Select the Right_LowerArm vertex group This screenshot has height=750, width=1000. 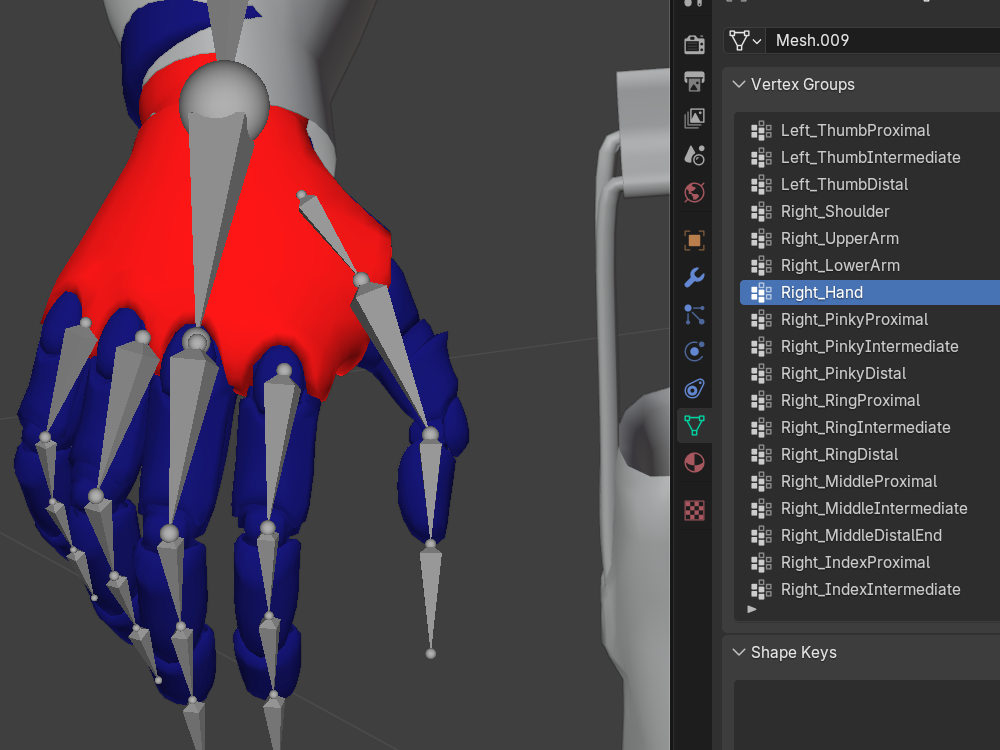[870, 265]
